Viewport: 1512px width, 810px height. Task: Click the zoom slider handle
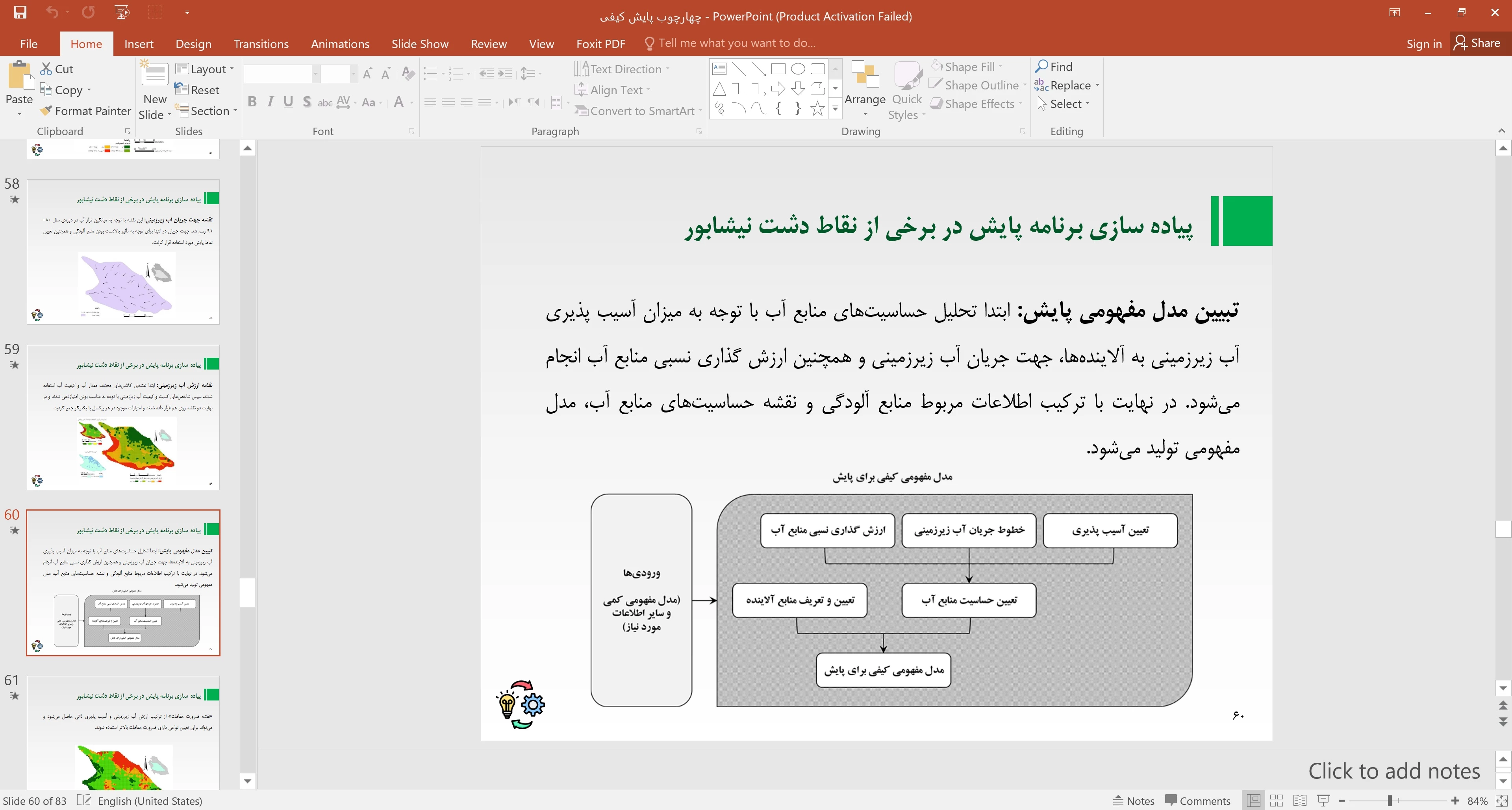click(x=1390, y=801)
